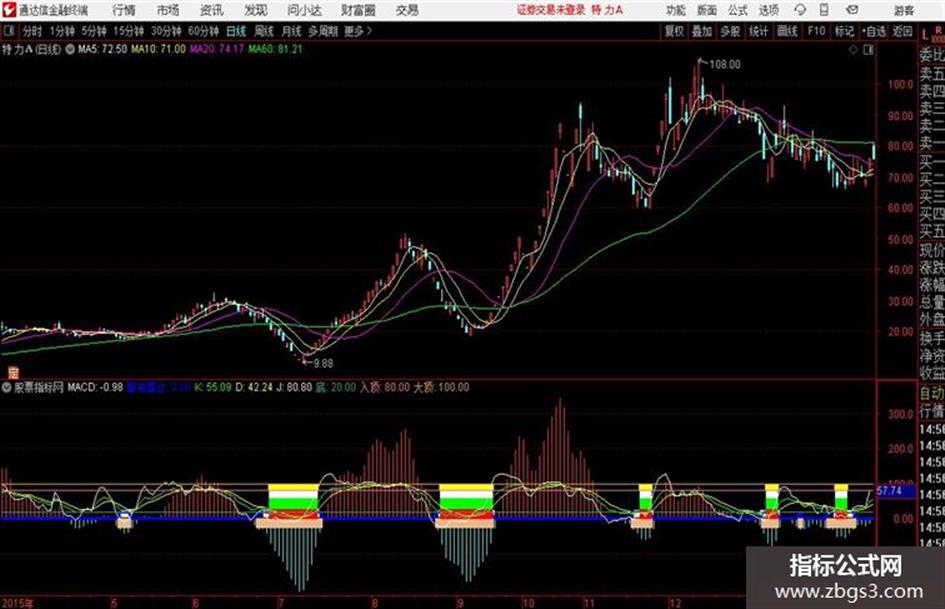This screenshot has height=609, width=945.
Task: Click the 标记 mark button
Action: pyautogui.click(x=844, y=31)
